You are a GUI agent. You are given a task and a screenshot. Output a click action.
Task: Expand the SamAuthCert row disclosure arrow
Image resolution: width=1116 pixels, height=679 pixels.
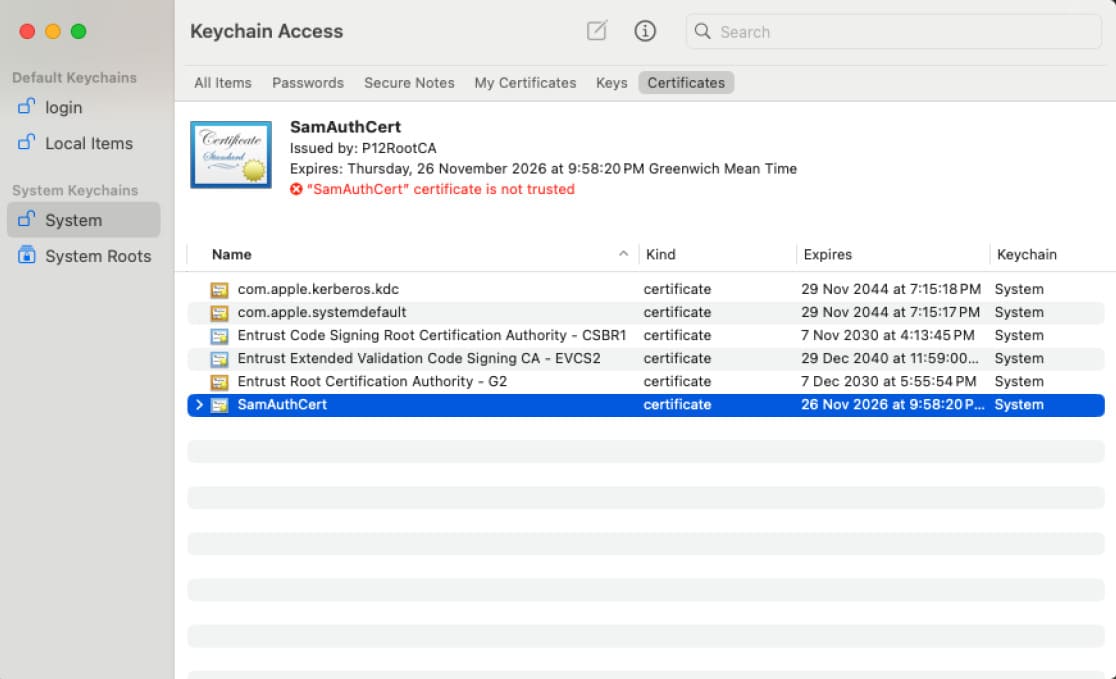pos(199,405)
